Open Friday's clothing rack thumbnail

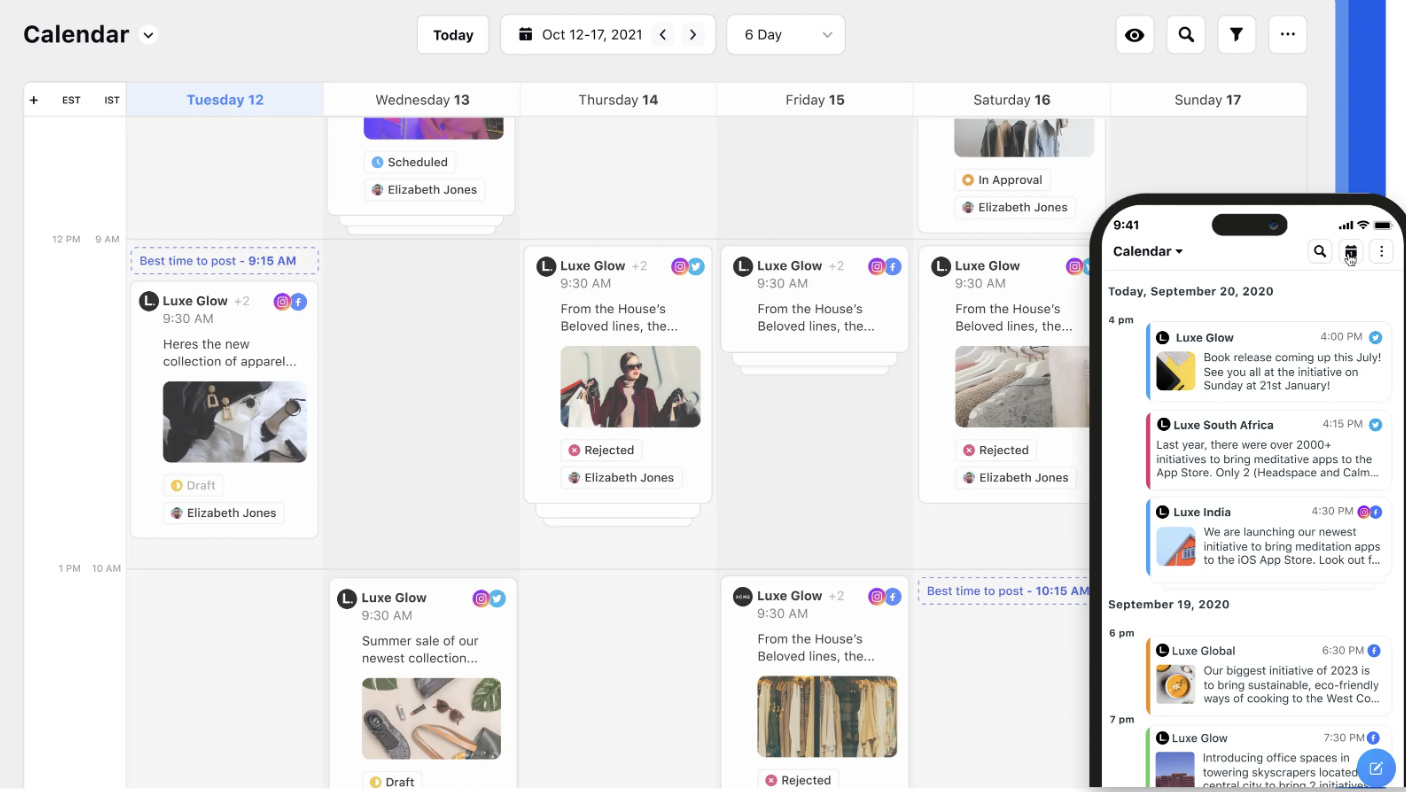click(827, 717)
